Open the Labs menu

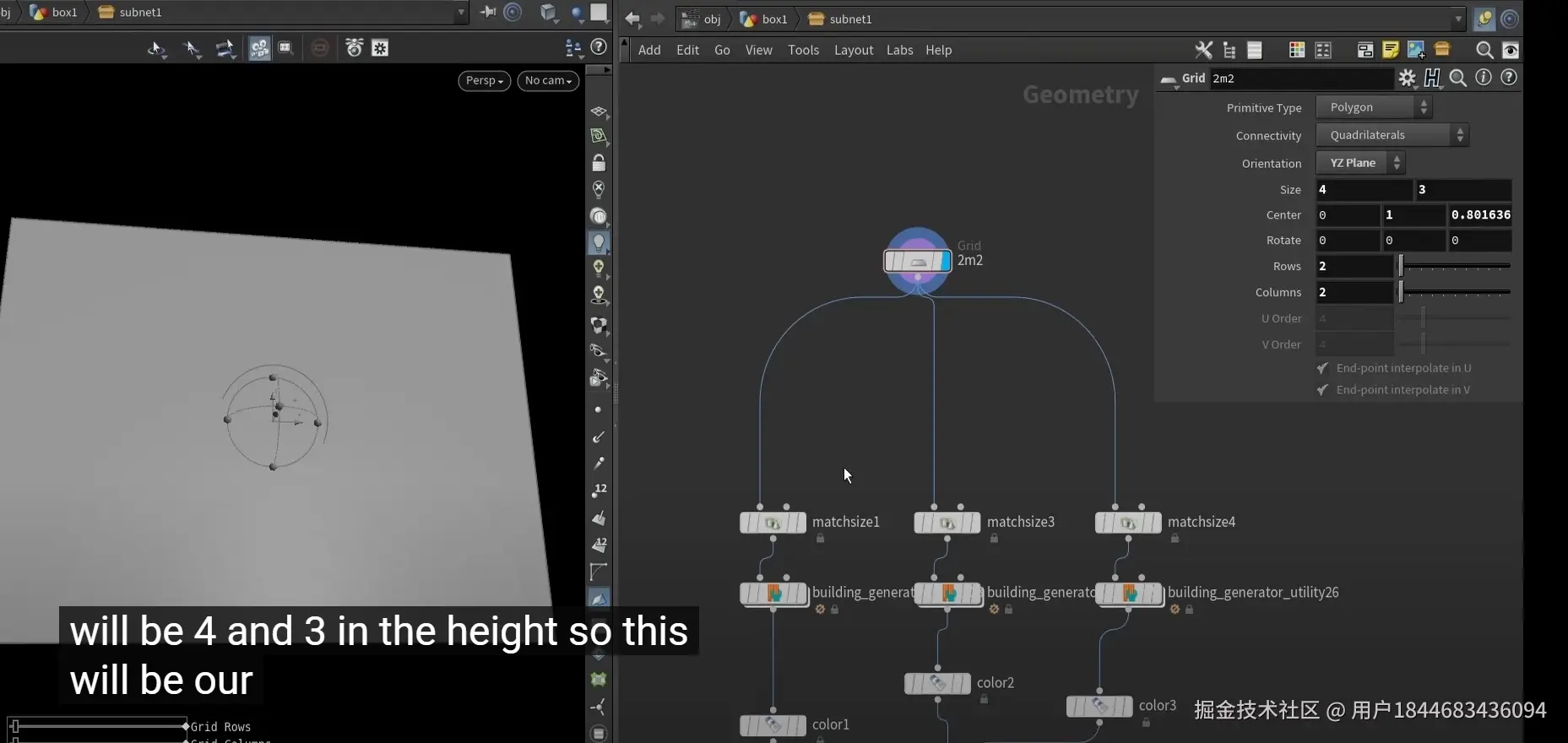(x=899, y=51)
